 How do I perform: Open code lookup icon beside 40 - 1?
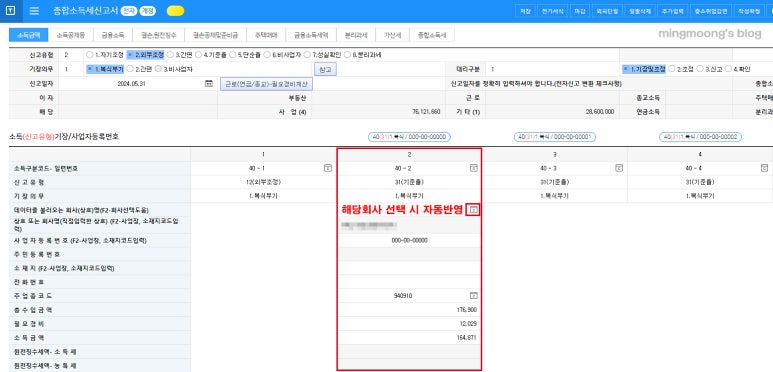point(327,168)
